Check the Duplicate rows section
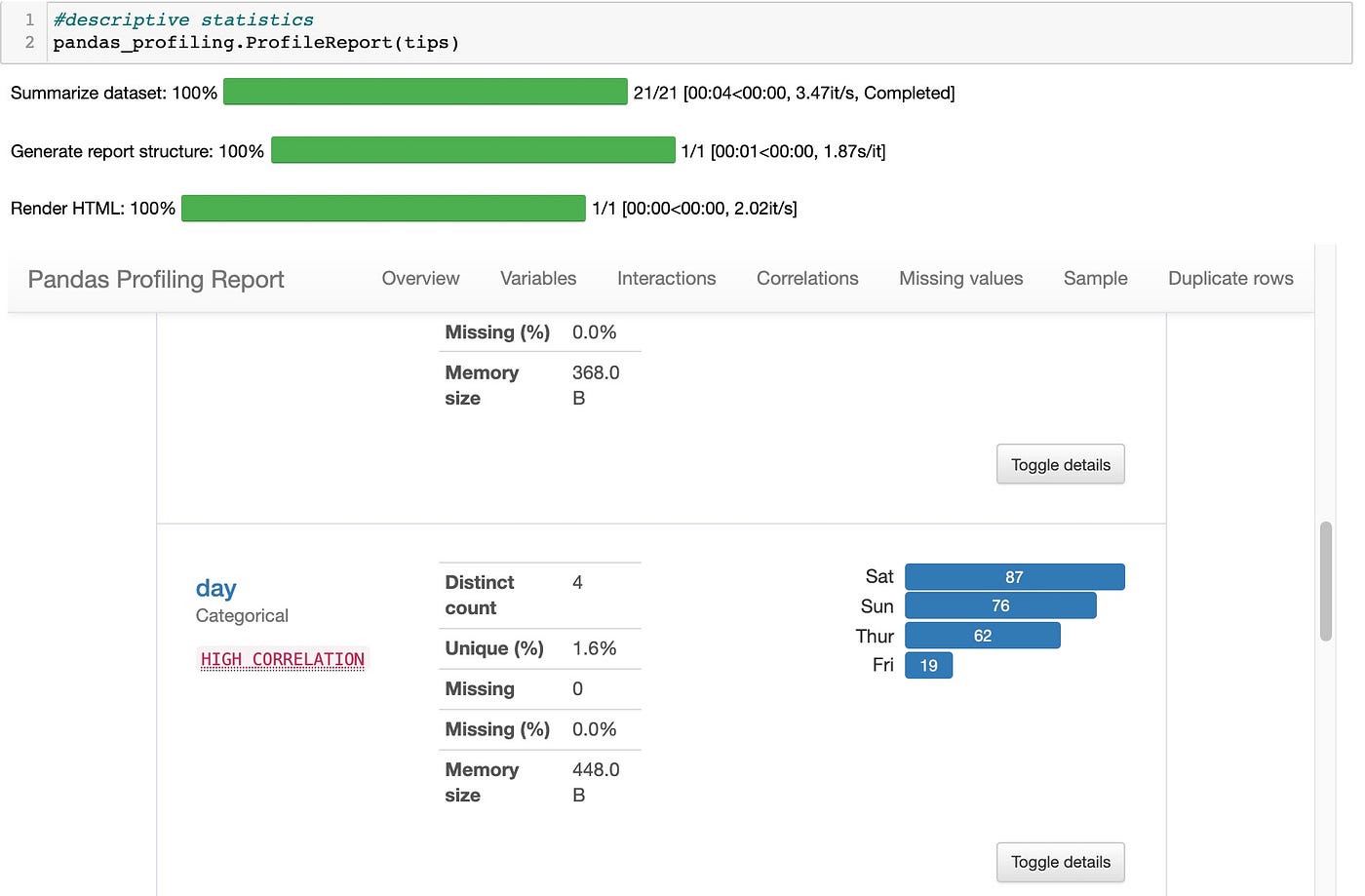The height and width of the screenshot is (896, 1365). (x=1229, y=279)
